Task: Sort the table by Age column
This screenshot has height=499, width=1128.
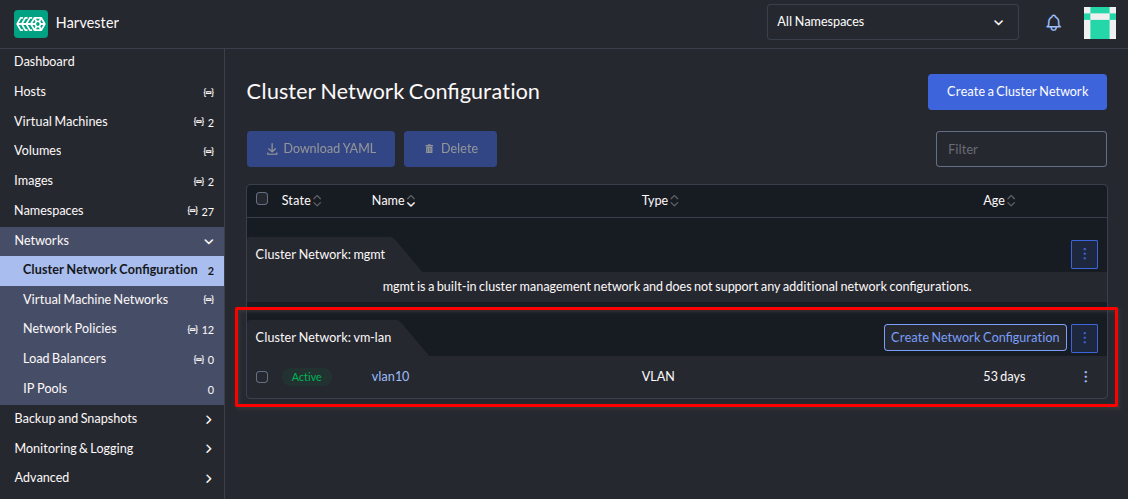Action: click(999, 201)
